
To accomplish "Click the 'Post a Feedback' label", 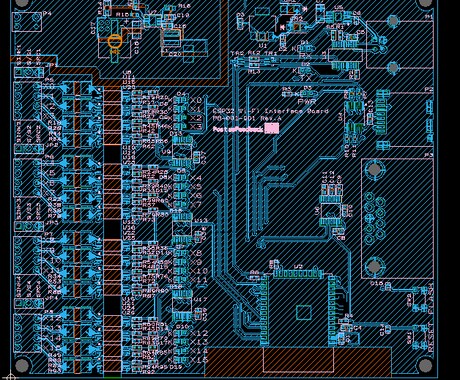I will (x=238, y=129).
